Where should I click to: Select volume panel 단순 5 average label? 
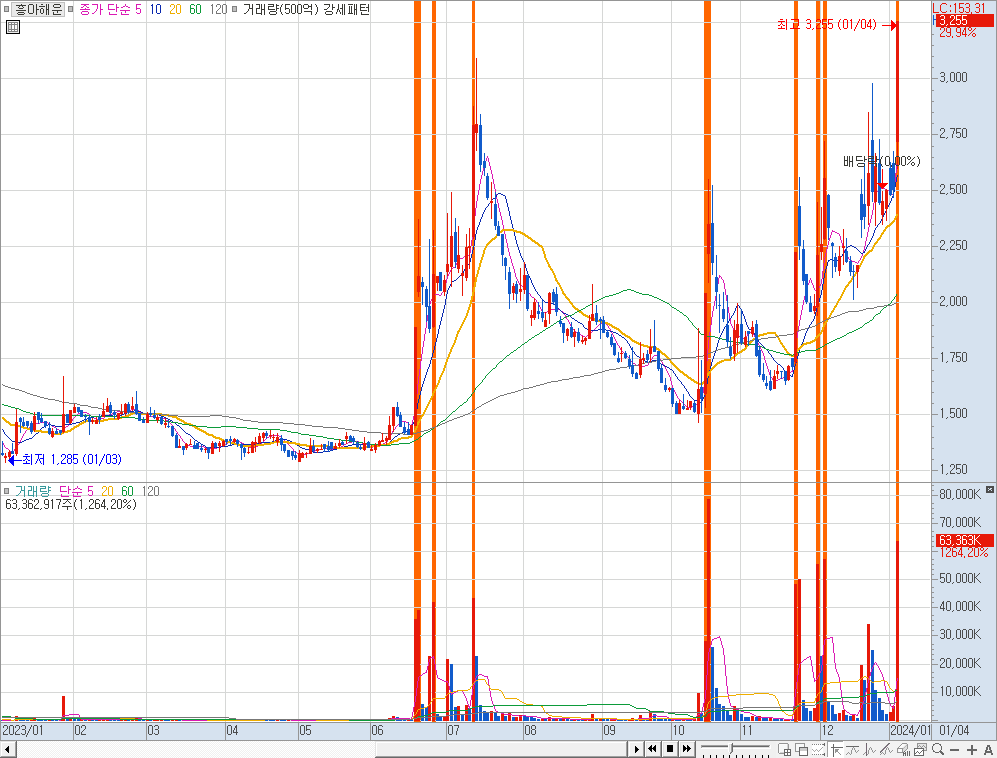coord(76,491)
